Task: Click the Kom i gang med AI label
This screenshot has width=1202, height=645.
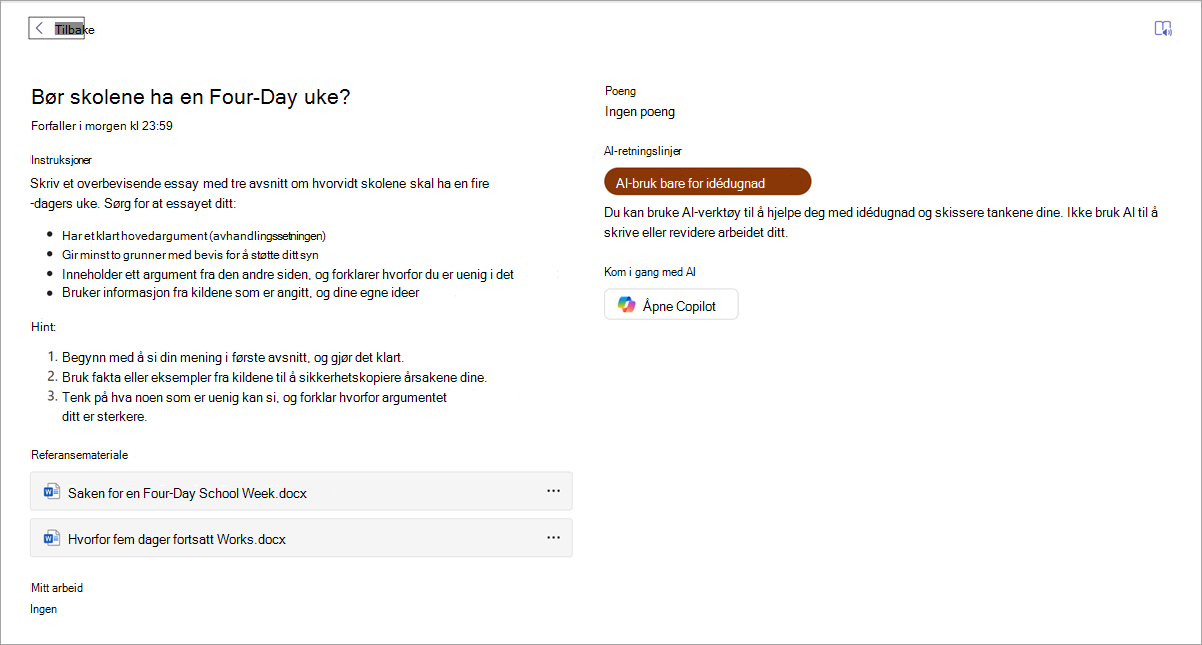Action: click(649, 272)
